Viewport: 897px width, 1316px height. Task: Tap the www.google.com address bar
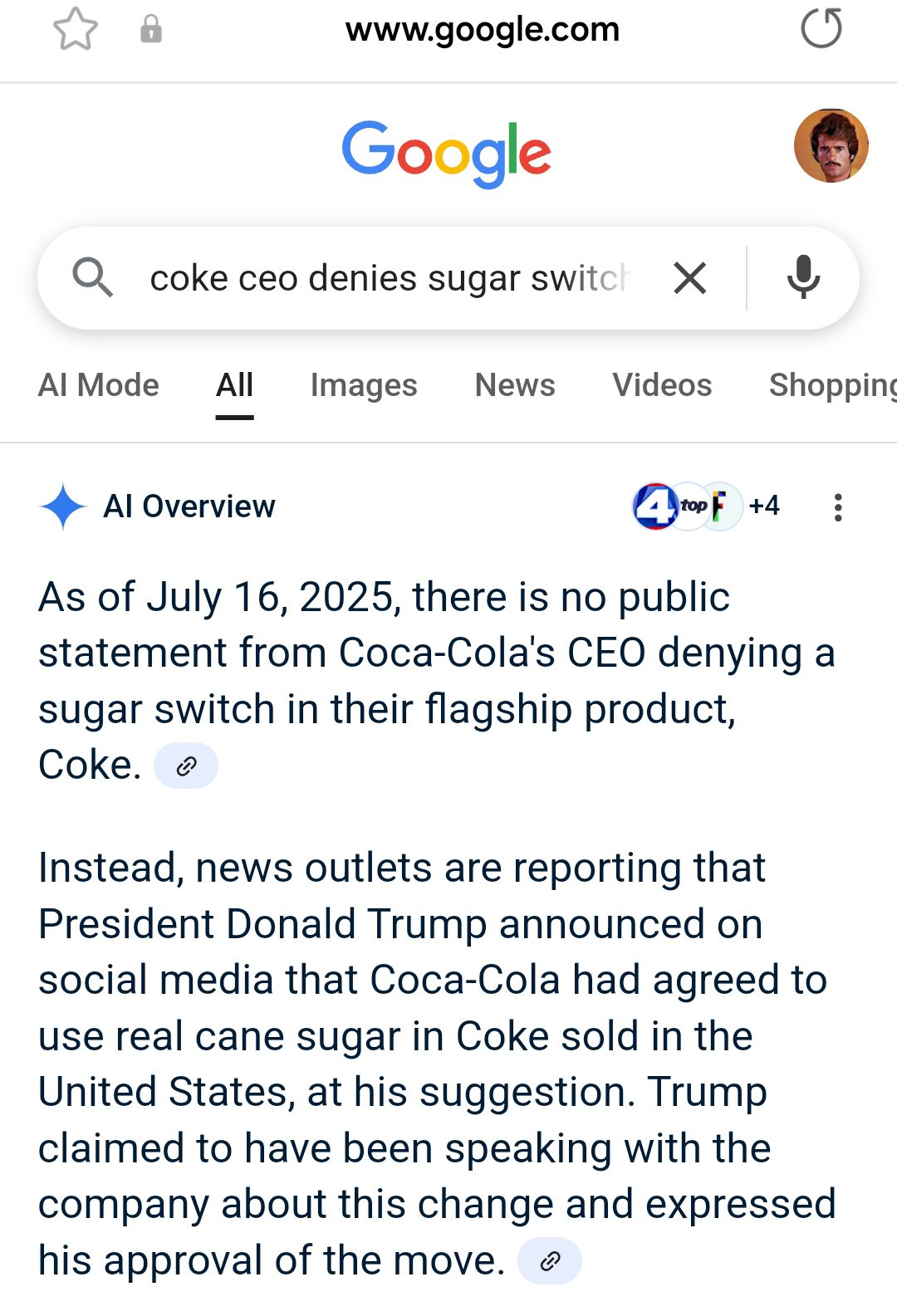[483, 30]
